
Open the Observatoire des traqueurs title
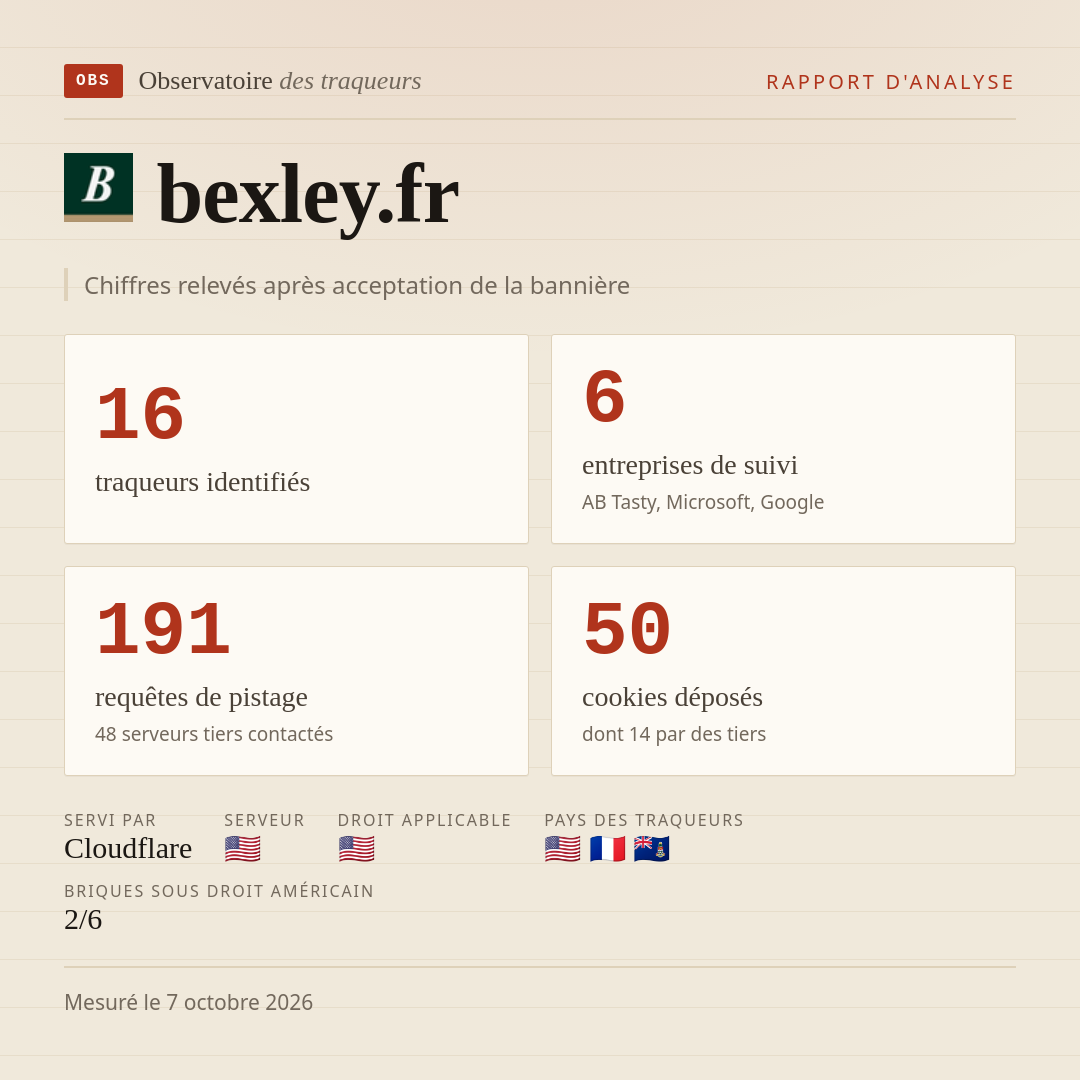click(x=280, y=81)
